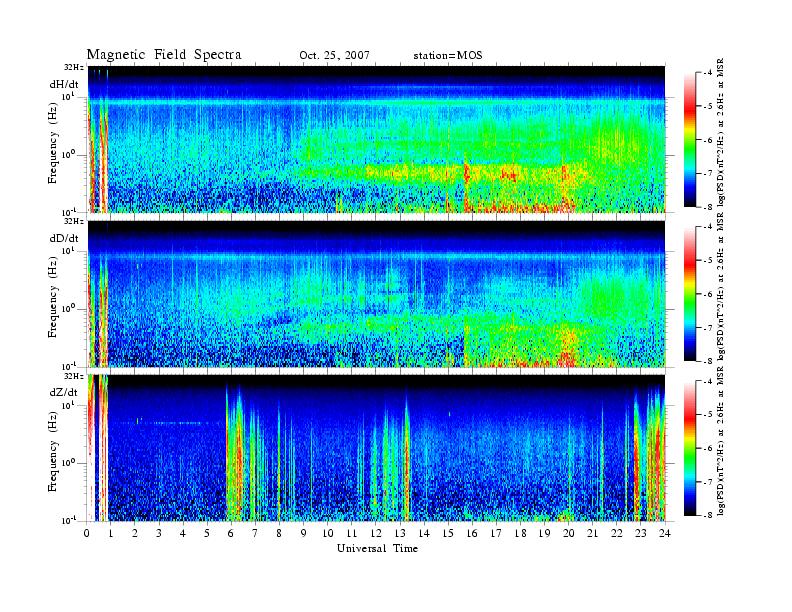
Task: Click time axis tick label "0"
Action: coord(87,534)
